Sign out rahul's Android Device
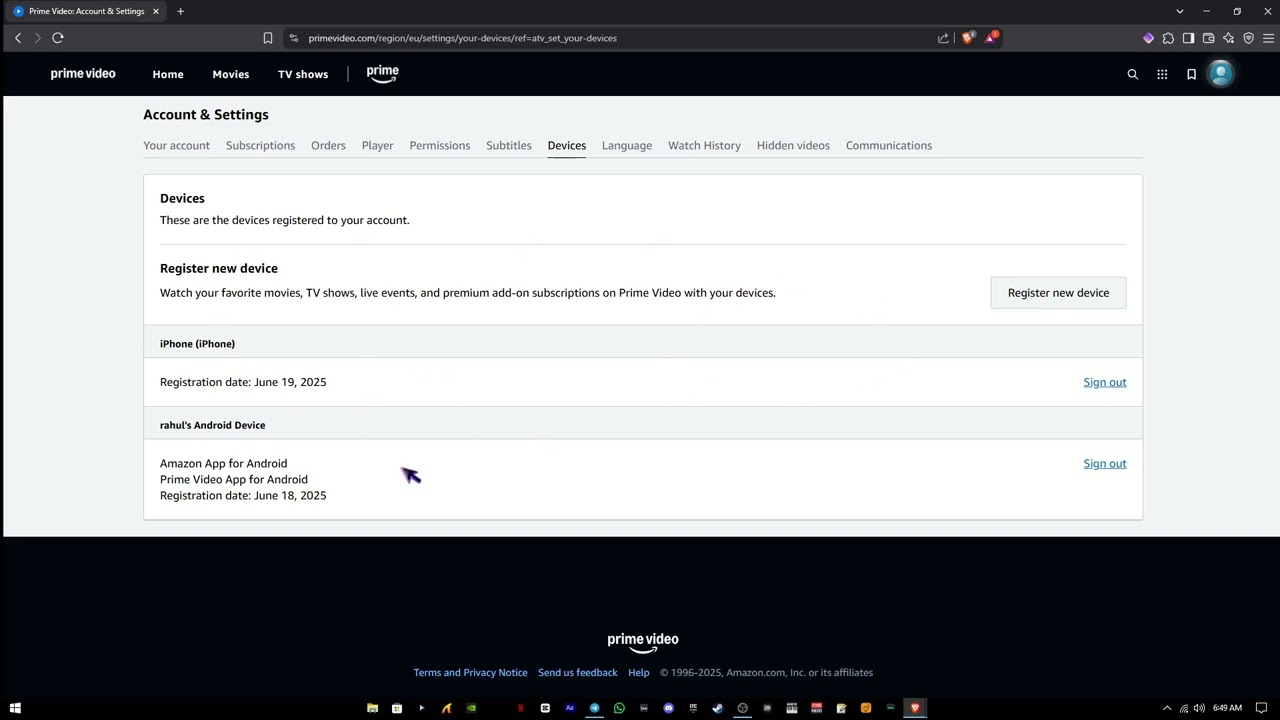 [x=1105, y=463]
